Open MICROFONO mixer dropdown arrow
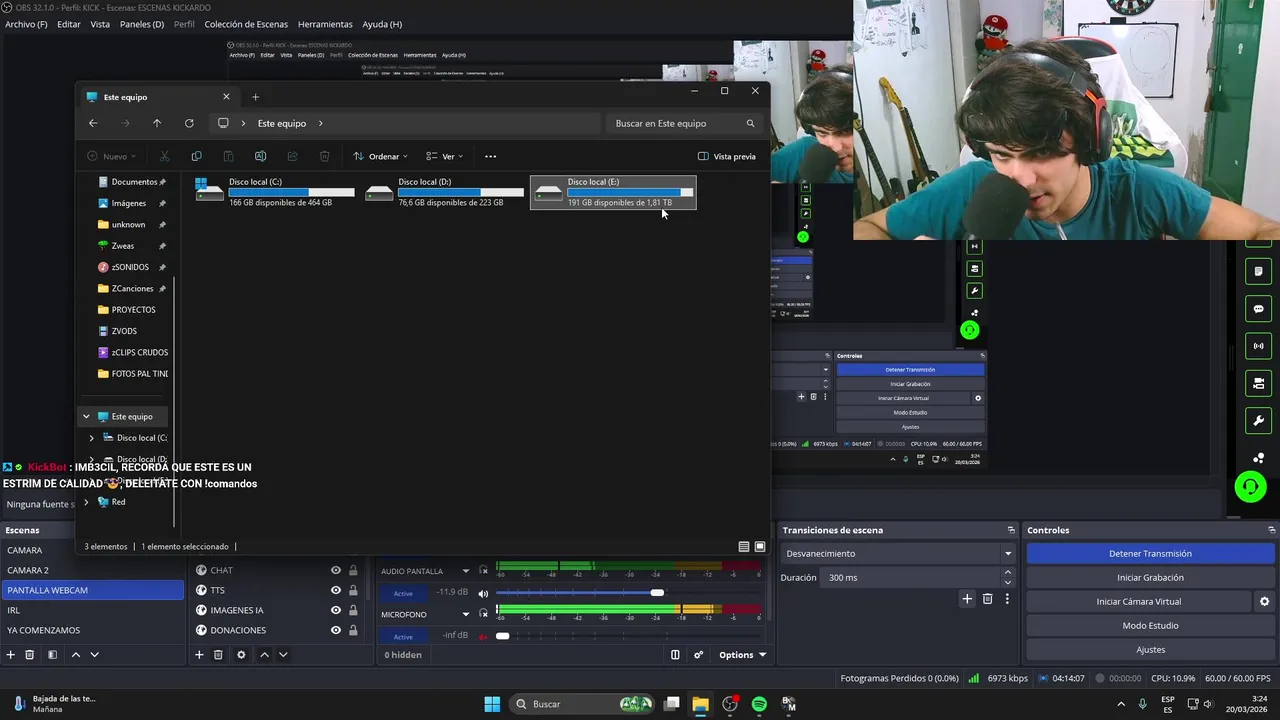This screenshot has width=1280, height=720. tap(465, 615)
